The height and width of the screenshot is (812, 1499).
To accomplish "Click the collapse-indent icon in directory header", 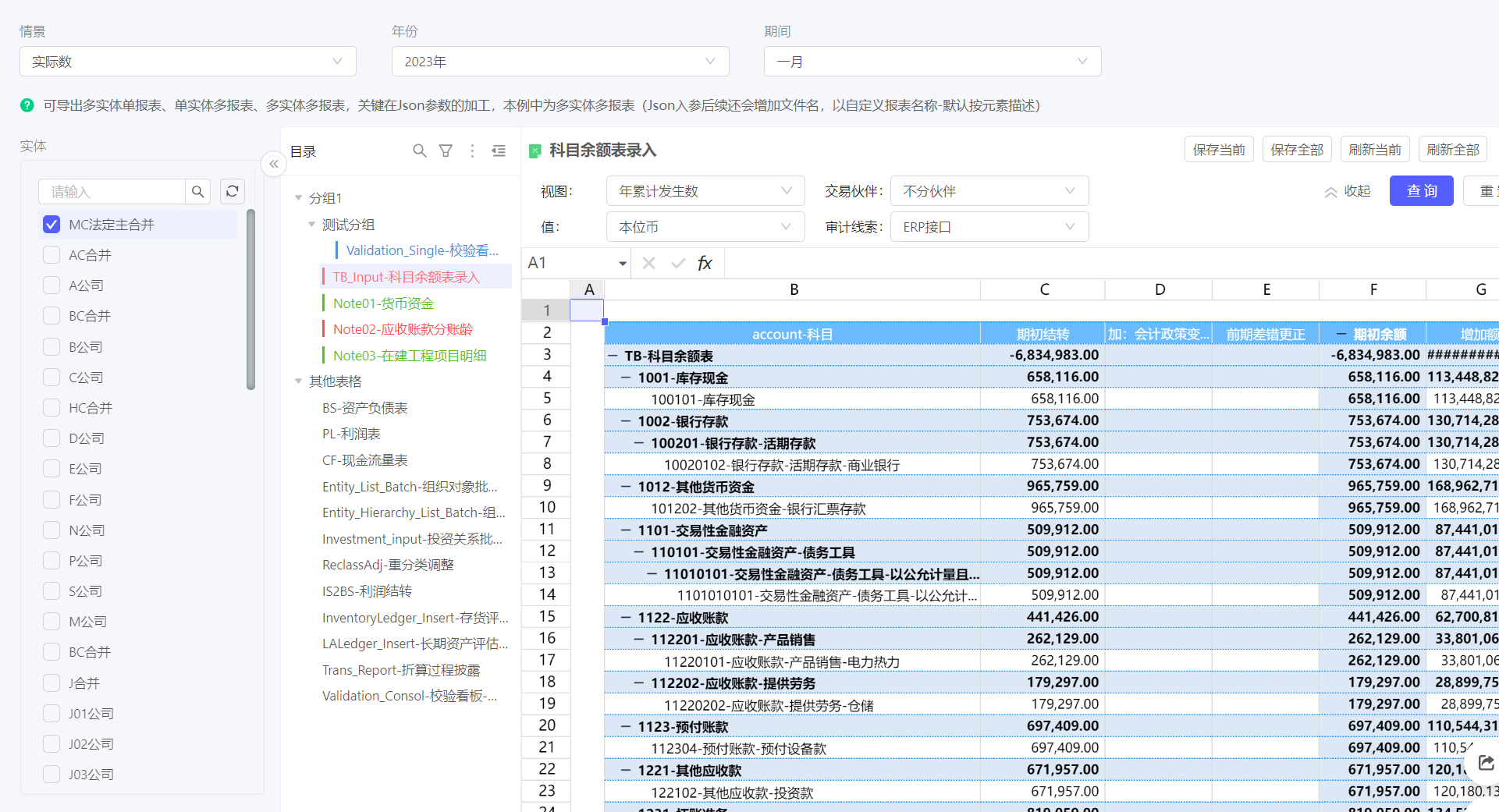I will tap(499, 151).
